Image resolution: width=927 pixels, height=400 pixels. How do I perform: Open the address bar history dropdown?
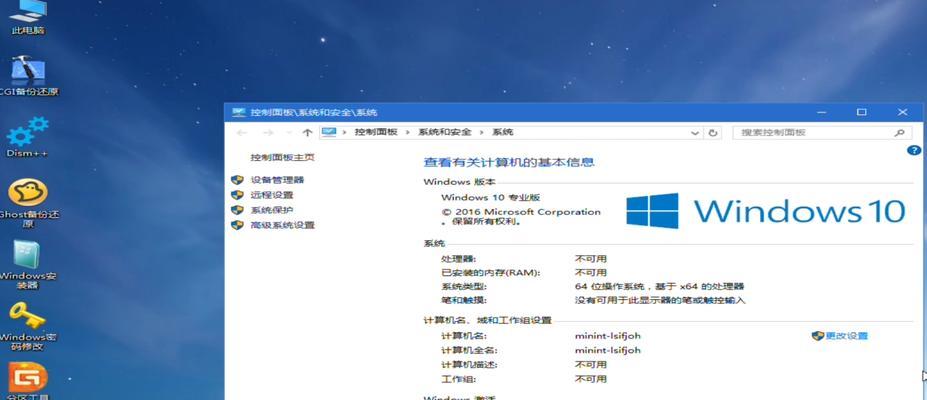point(695,133)
